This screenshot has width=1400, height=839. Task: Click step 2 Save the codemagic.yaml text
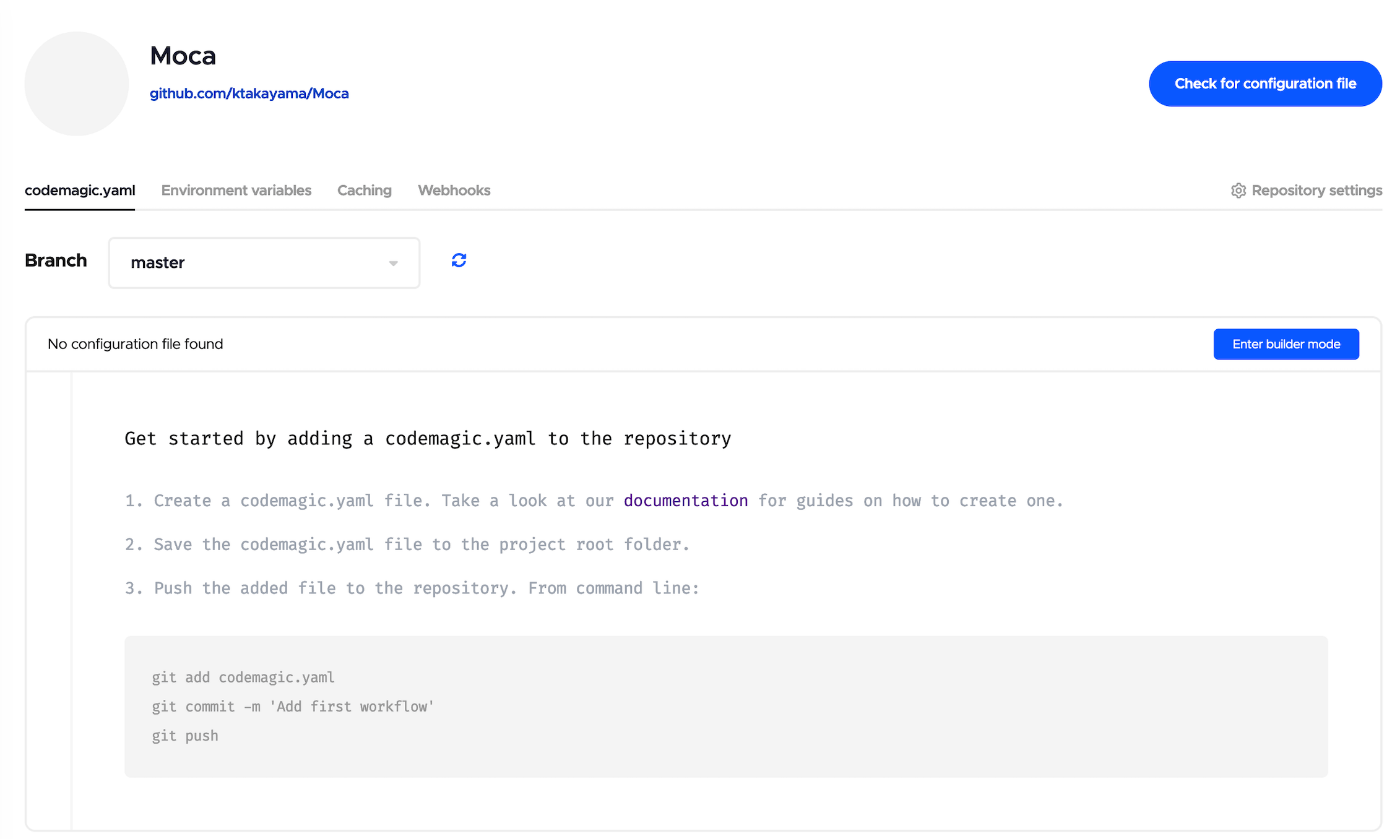(408, 544)
